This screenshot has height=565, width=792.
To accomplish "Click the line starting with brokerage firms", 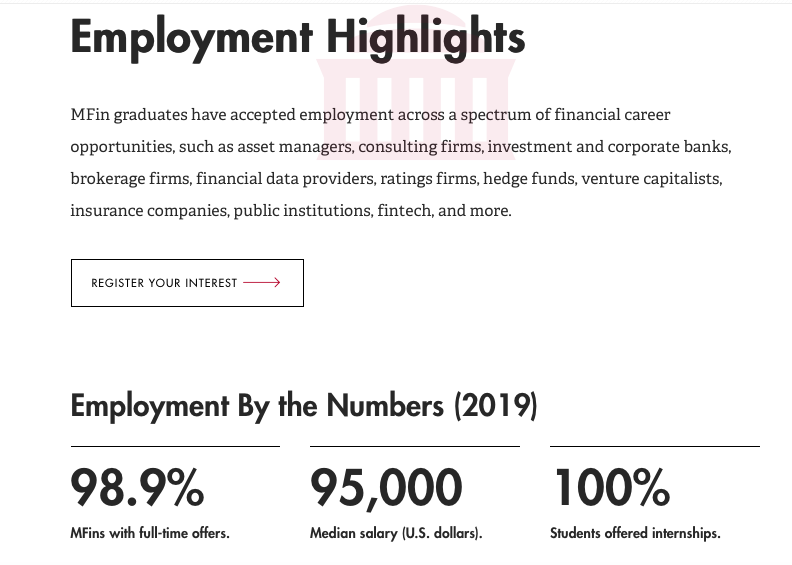I will (x=397, y=179).
